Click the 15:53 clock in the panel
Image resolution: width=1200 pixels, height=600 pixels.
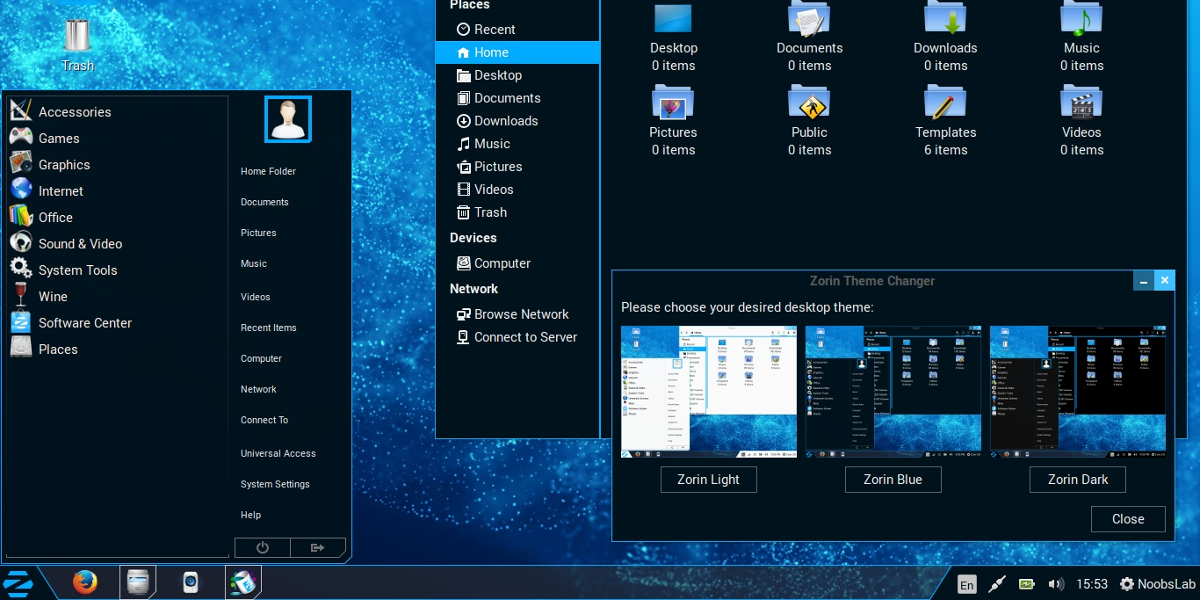point(1091,584)
